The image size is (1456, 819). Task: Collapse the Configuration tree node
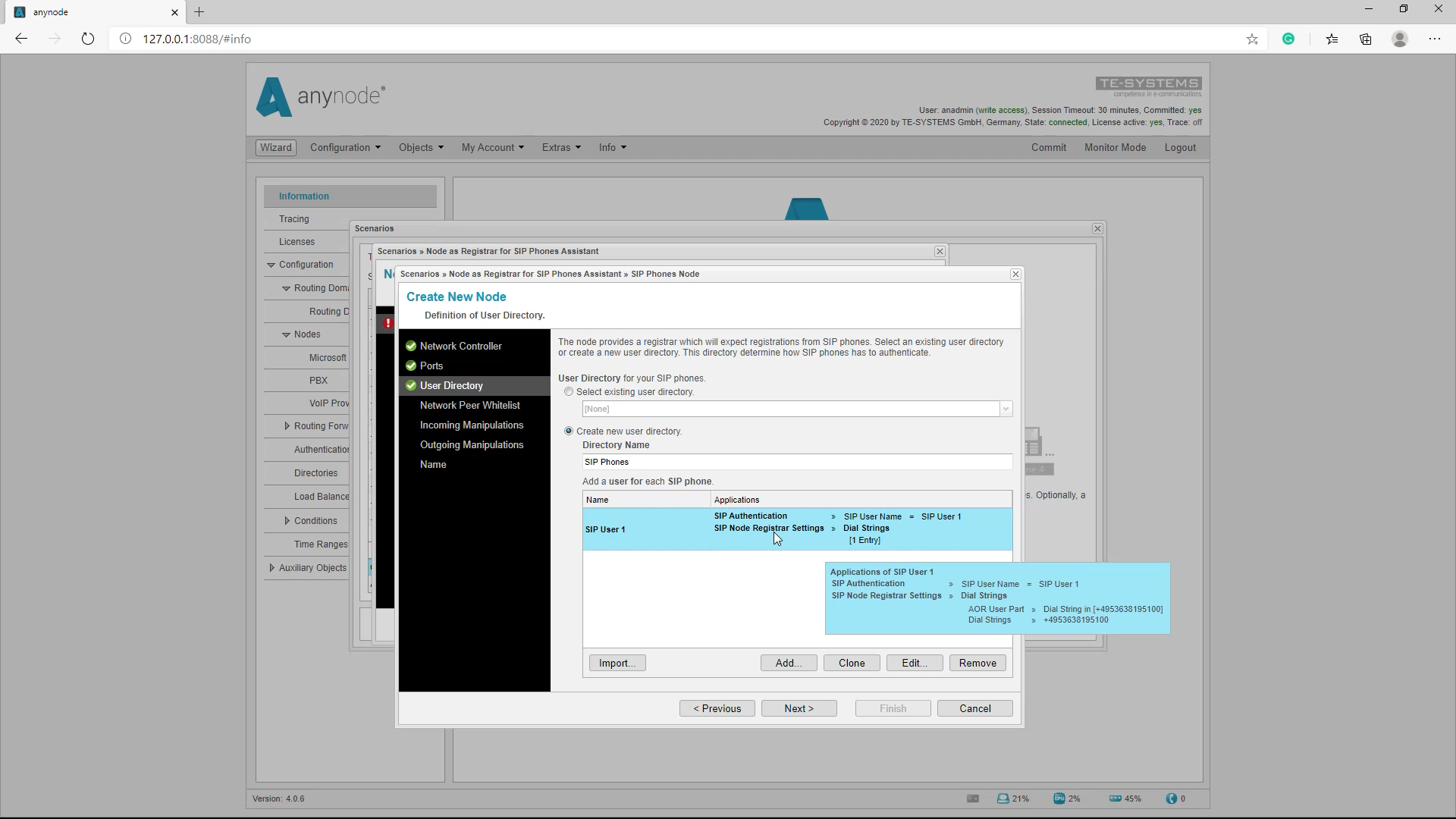click(271, 265)
